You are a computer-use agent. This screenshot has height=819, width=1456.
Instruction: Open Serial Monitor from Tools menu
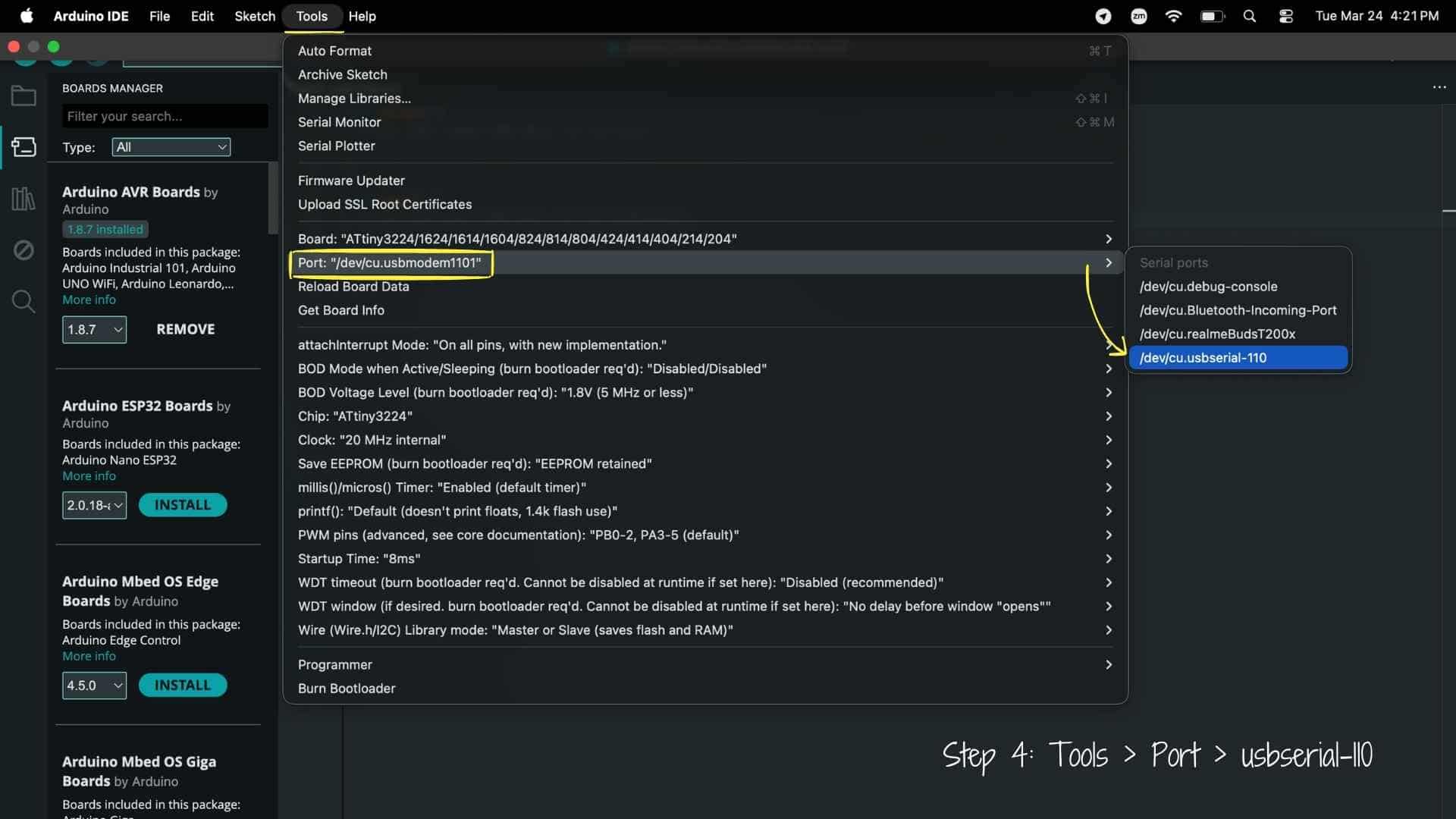tap(339, 122)
